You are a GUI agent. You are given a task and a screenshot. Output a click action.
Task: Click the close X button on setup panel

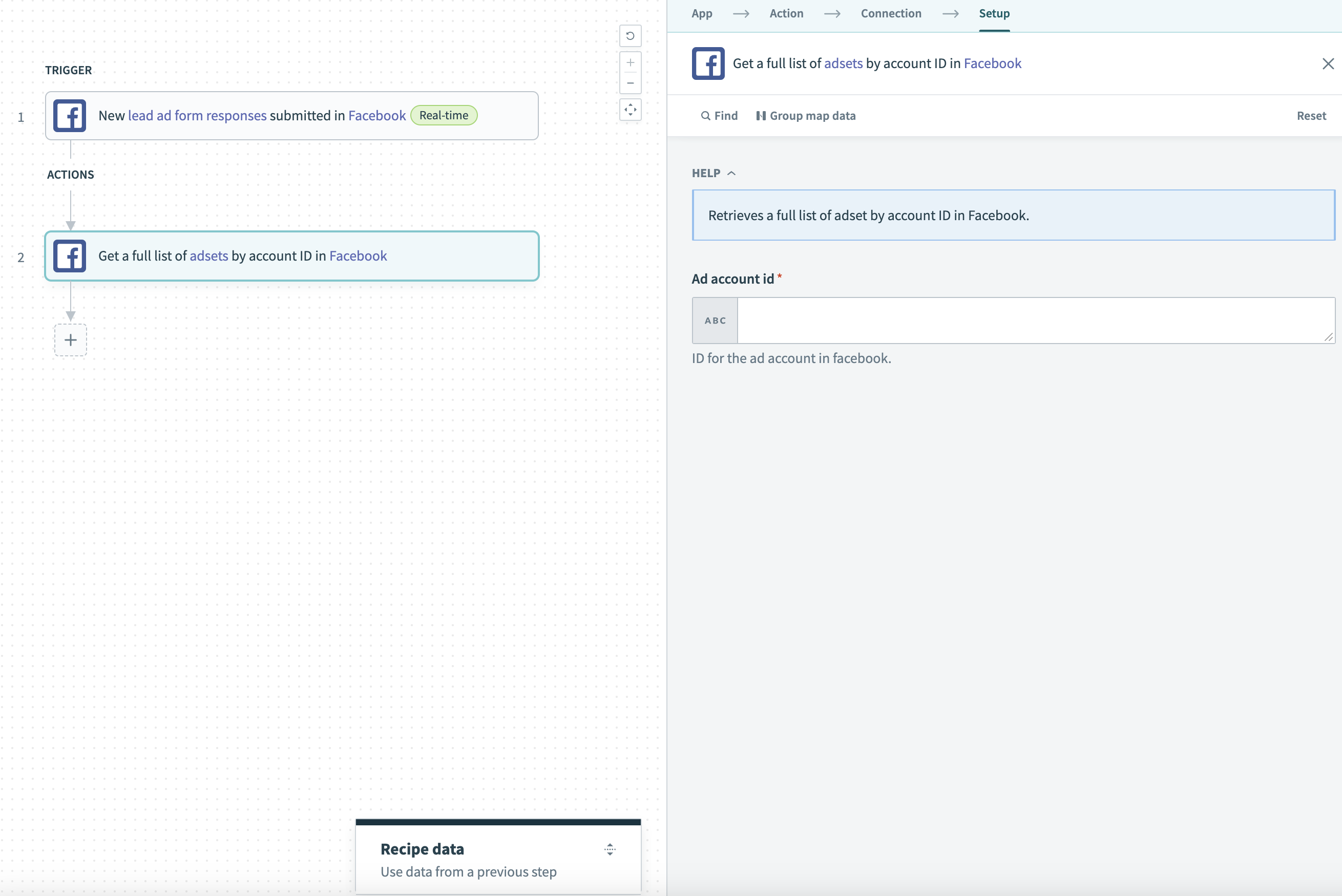point(1326,63)
